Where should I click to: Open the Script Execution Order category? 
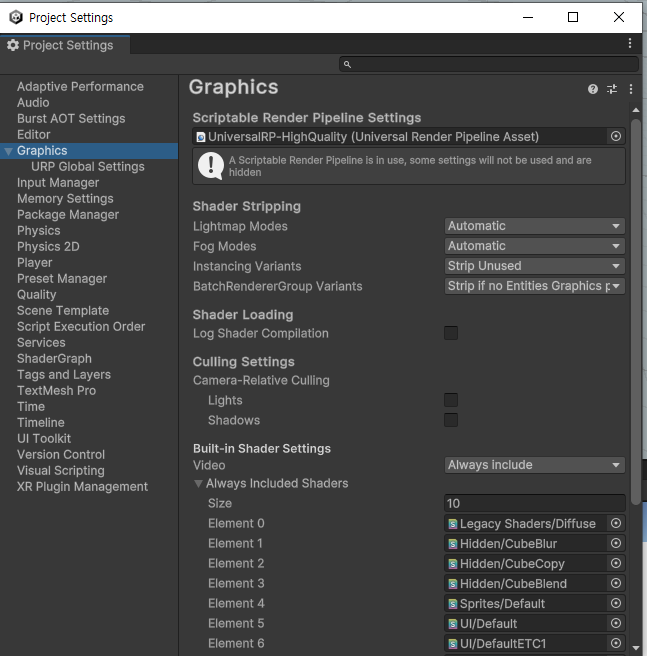81,327
